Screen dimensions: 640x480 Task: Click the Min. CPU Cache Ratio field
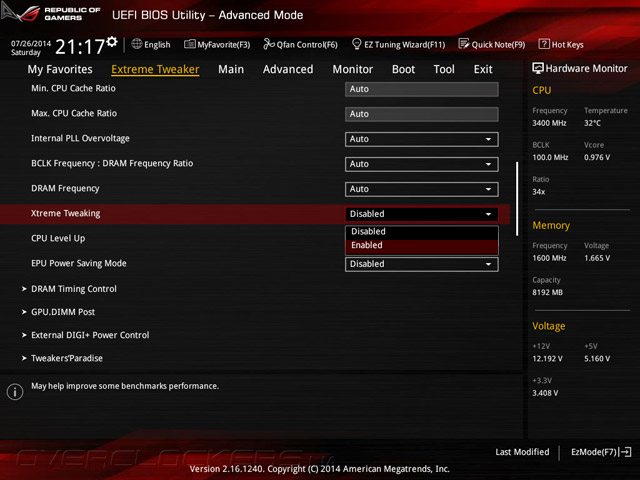pos(422,89)
